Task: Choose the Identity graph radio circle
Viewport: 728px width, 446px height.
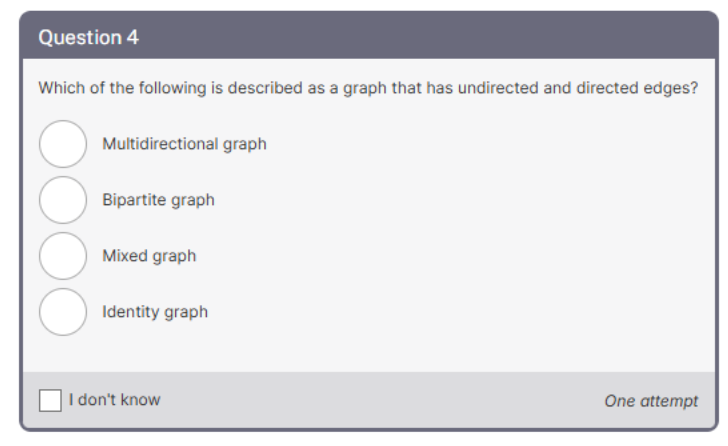Action: (x=63, y=312)
